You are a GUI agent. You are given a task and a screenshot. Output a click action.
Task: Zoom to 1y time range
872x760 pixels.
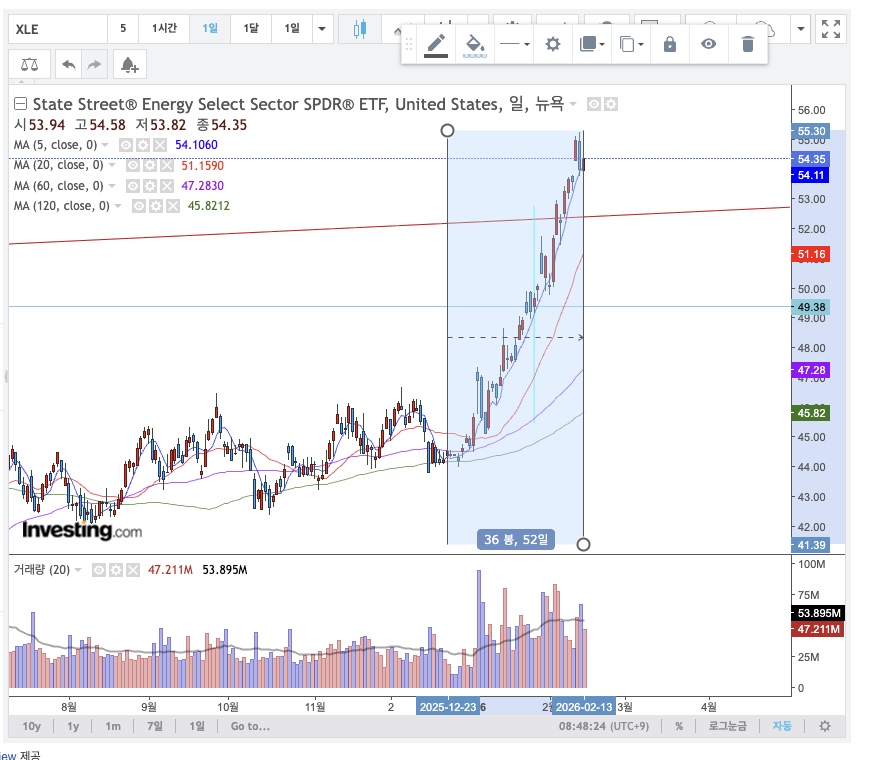click(x=73, y=726)
